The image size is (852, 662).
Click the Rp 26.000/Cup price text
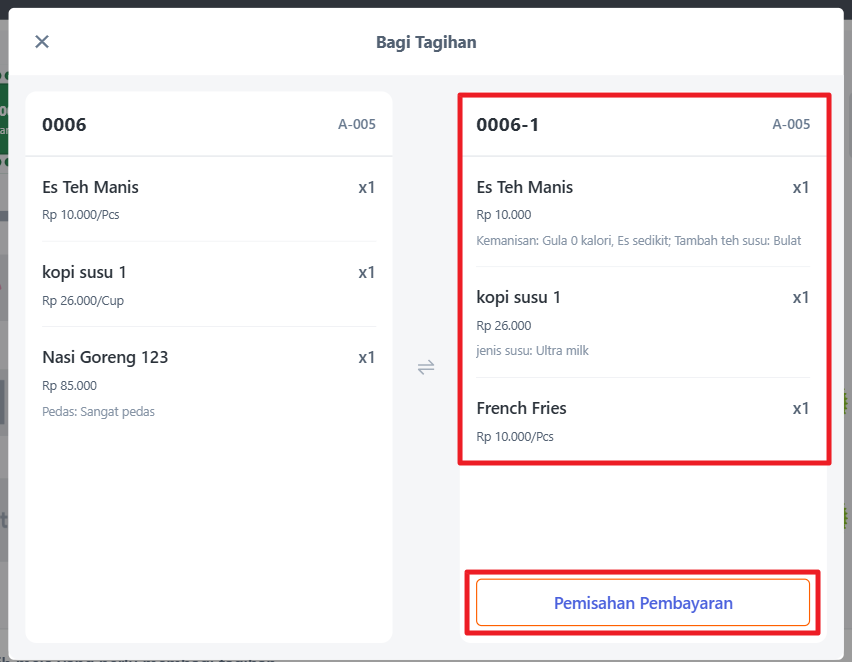point(83,300)
